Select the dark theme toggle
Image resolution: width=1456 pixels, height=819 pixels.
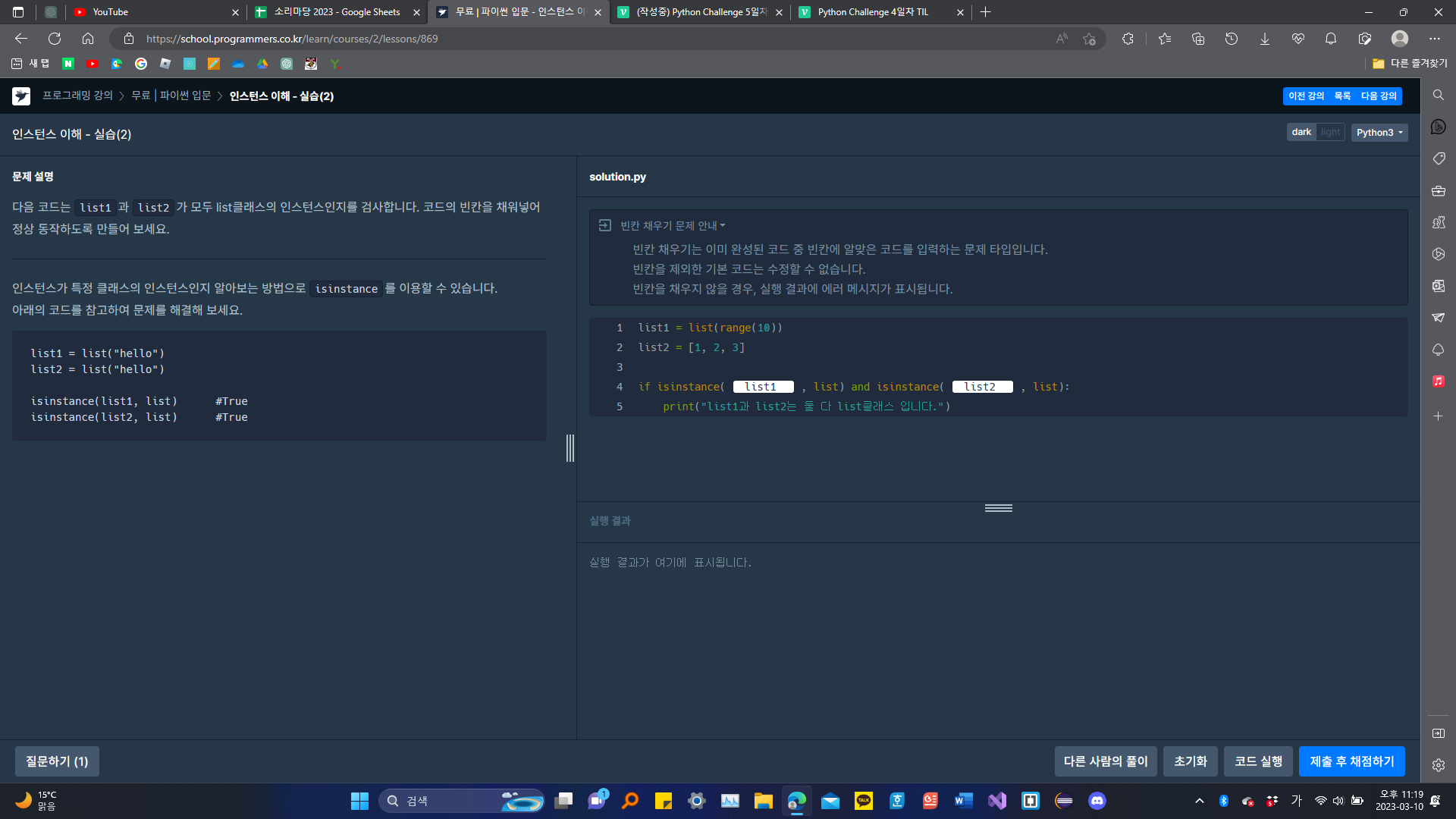[x=1301, y=132]
